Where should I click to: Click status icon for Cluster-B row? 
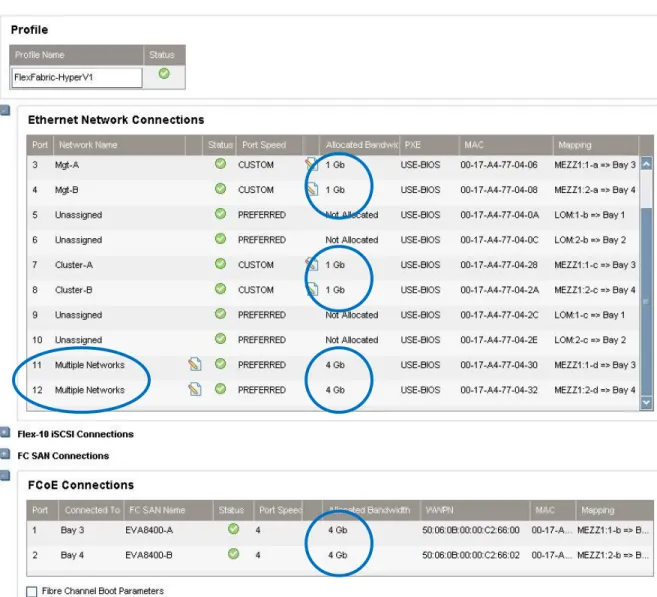[x=220, y=289]
